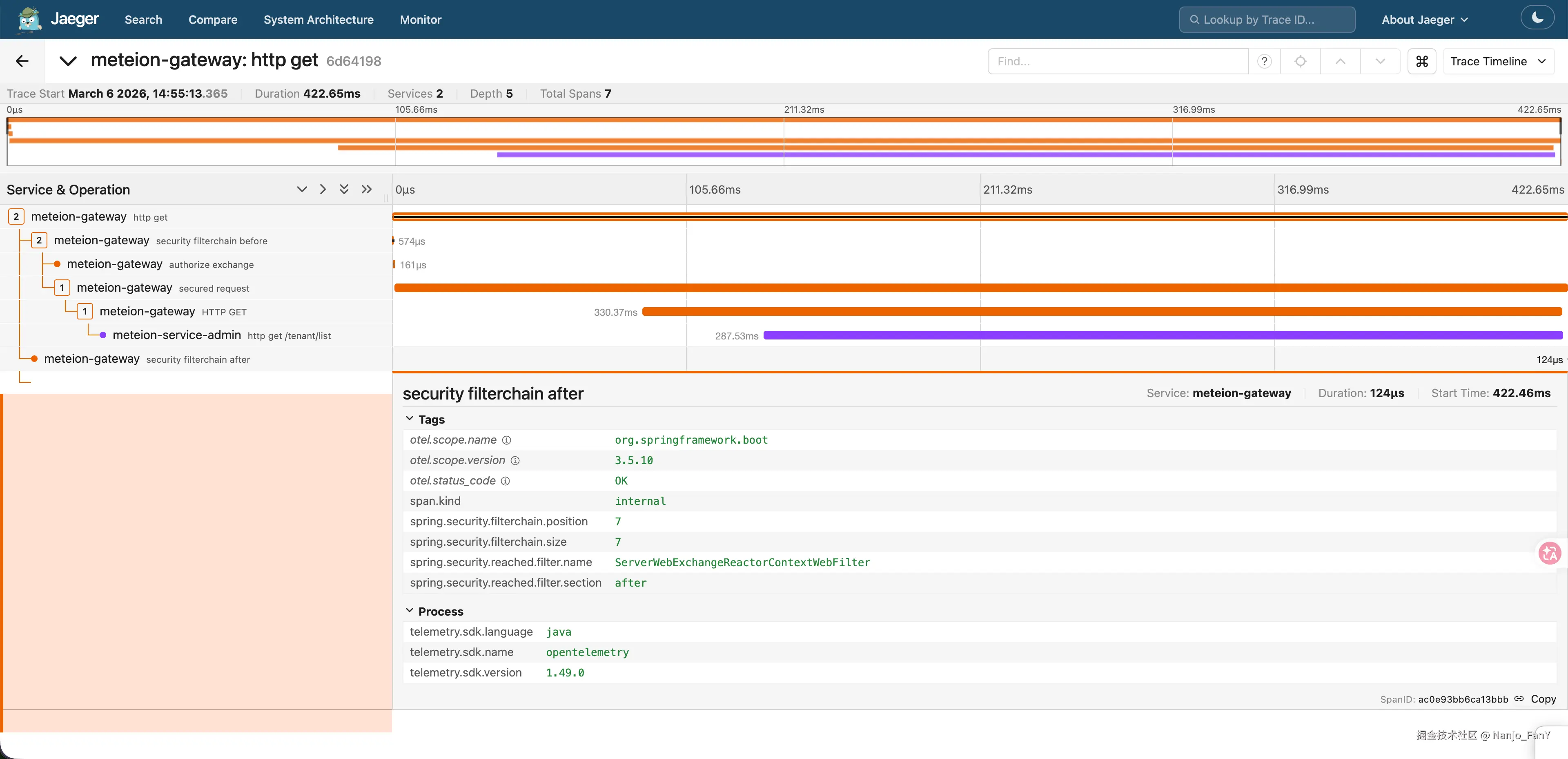Viewport: 1568px width, 759px height.
Task: Open keyboard shortcuts command icon
Action: (x=1421, y=62)
